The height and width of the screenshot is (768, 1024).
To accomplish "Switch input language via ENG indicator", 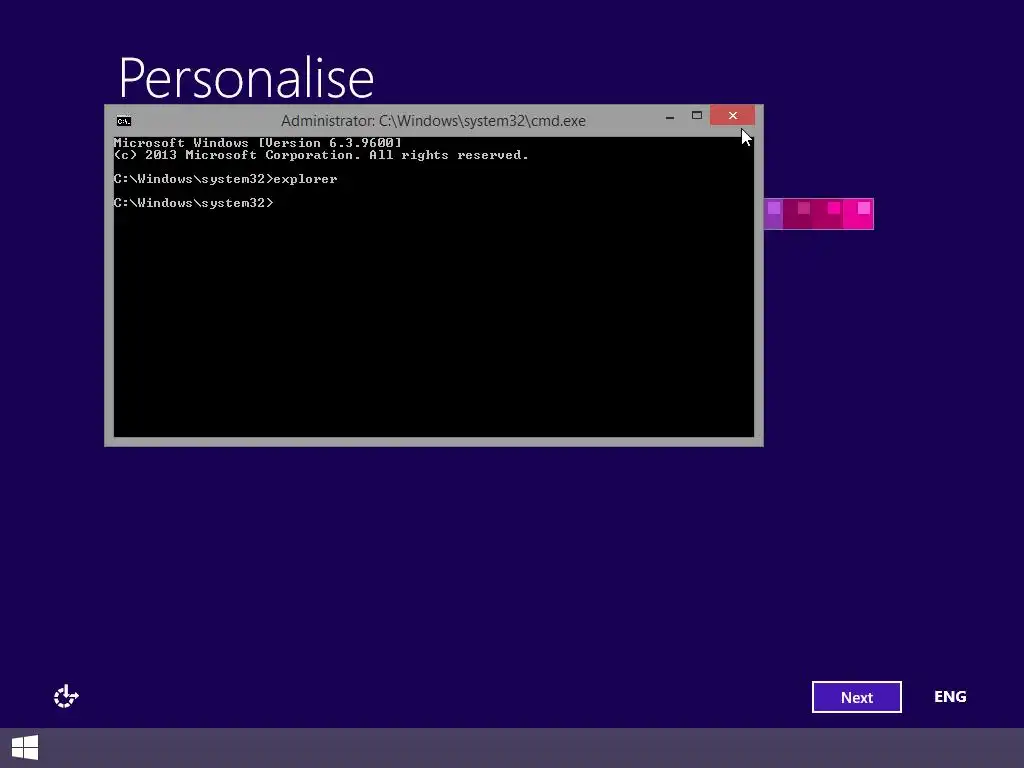I will [x=950, y=697].
